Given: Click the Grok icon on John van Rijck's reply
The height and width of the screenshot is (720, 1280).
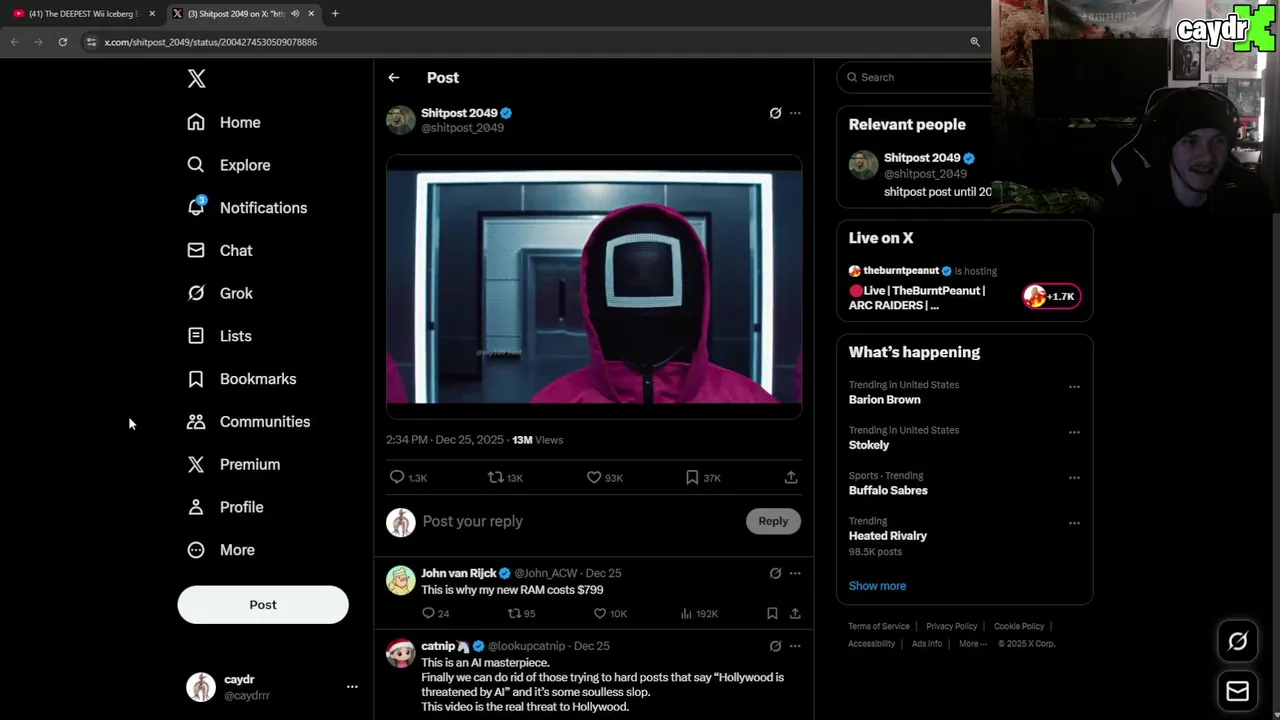Looking at the screenshot, I should (775, 573).
